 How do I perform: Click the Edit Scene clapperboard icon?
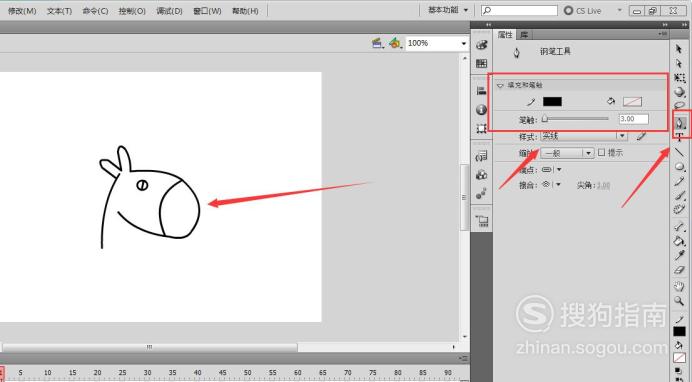coord(377,43)
